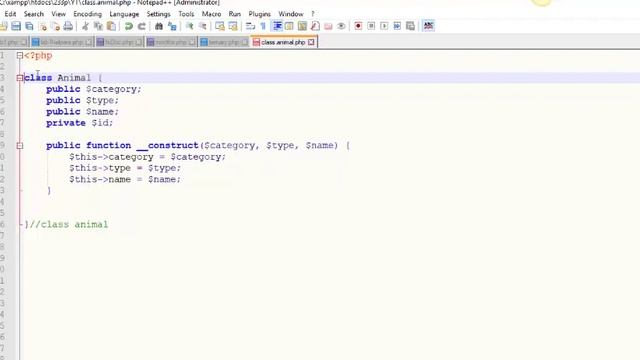Click the Close All documents toolbar icon

tap(56, 27)
